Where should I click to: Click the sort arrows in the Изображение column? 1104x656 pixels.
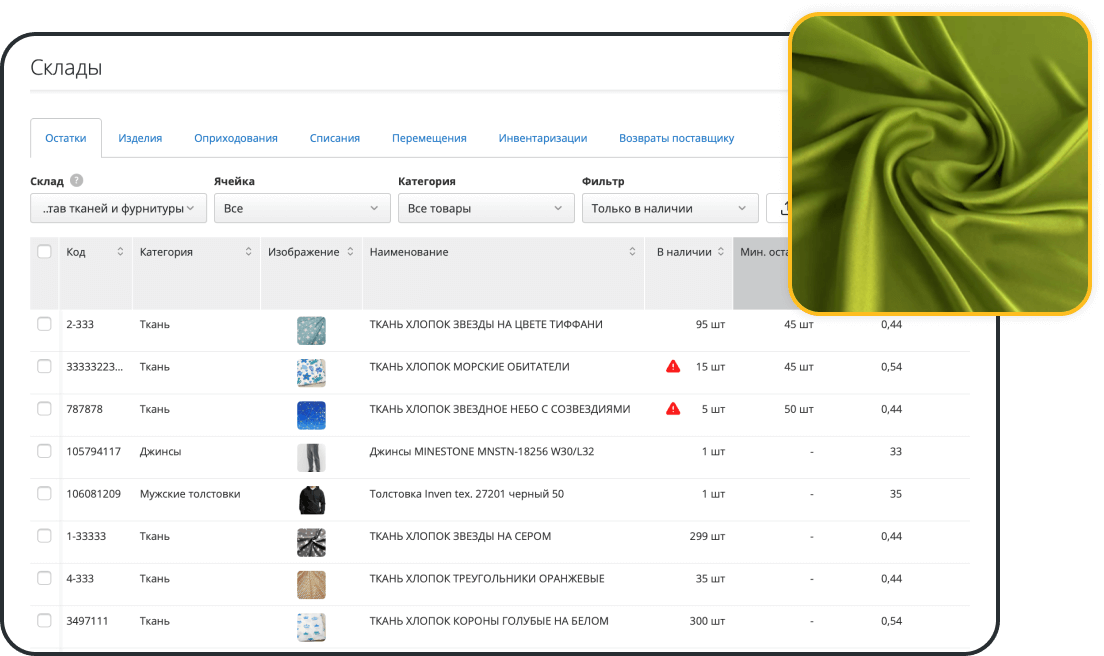(x=350, y=252)
